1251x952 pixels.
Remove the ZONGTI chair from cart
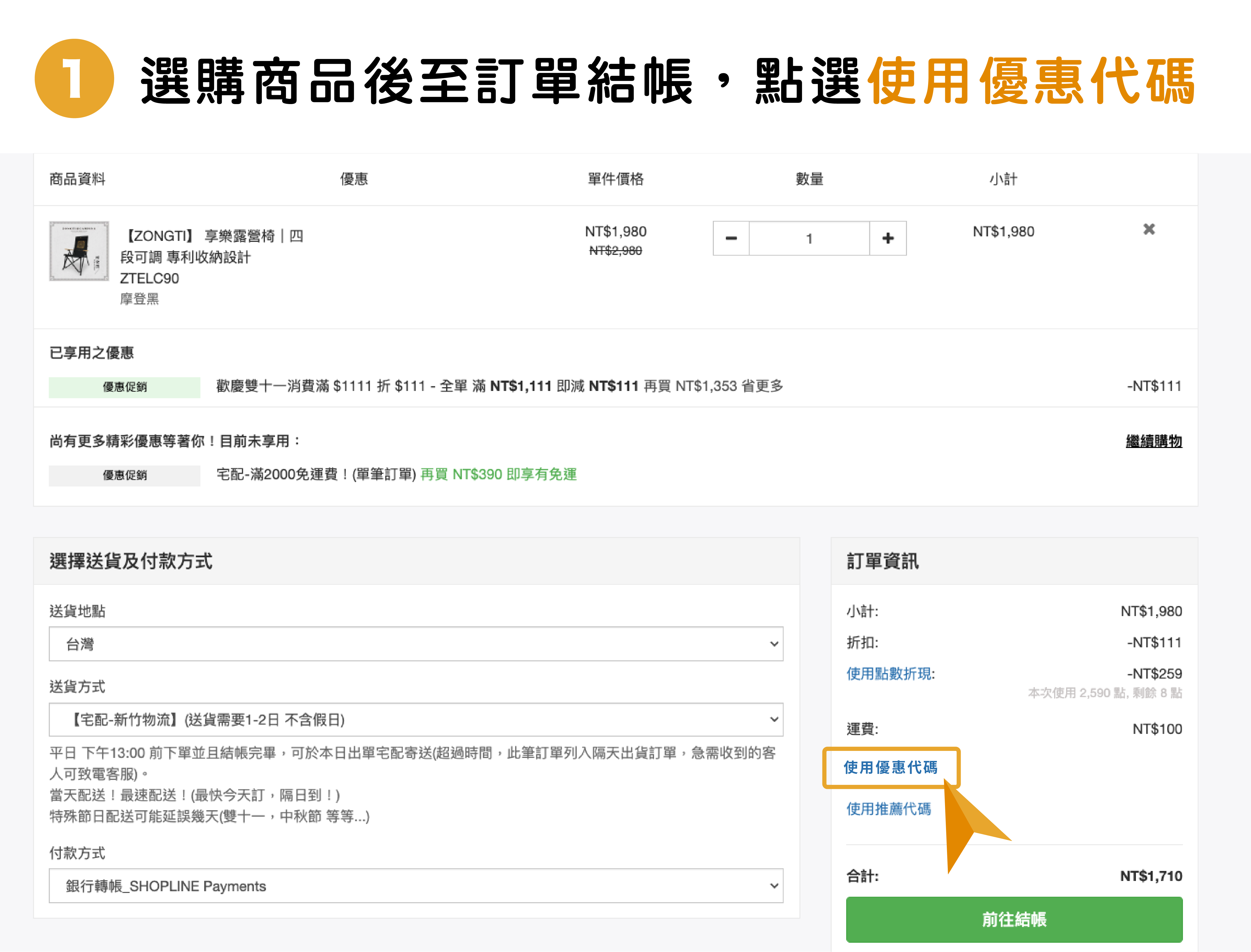tap(1148, 230)
